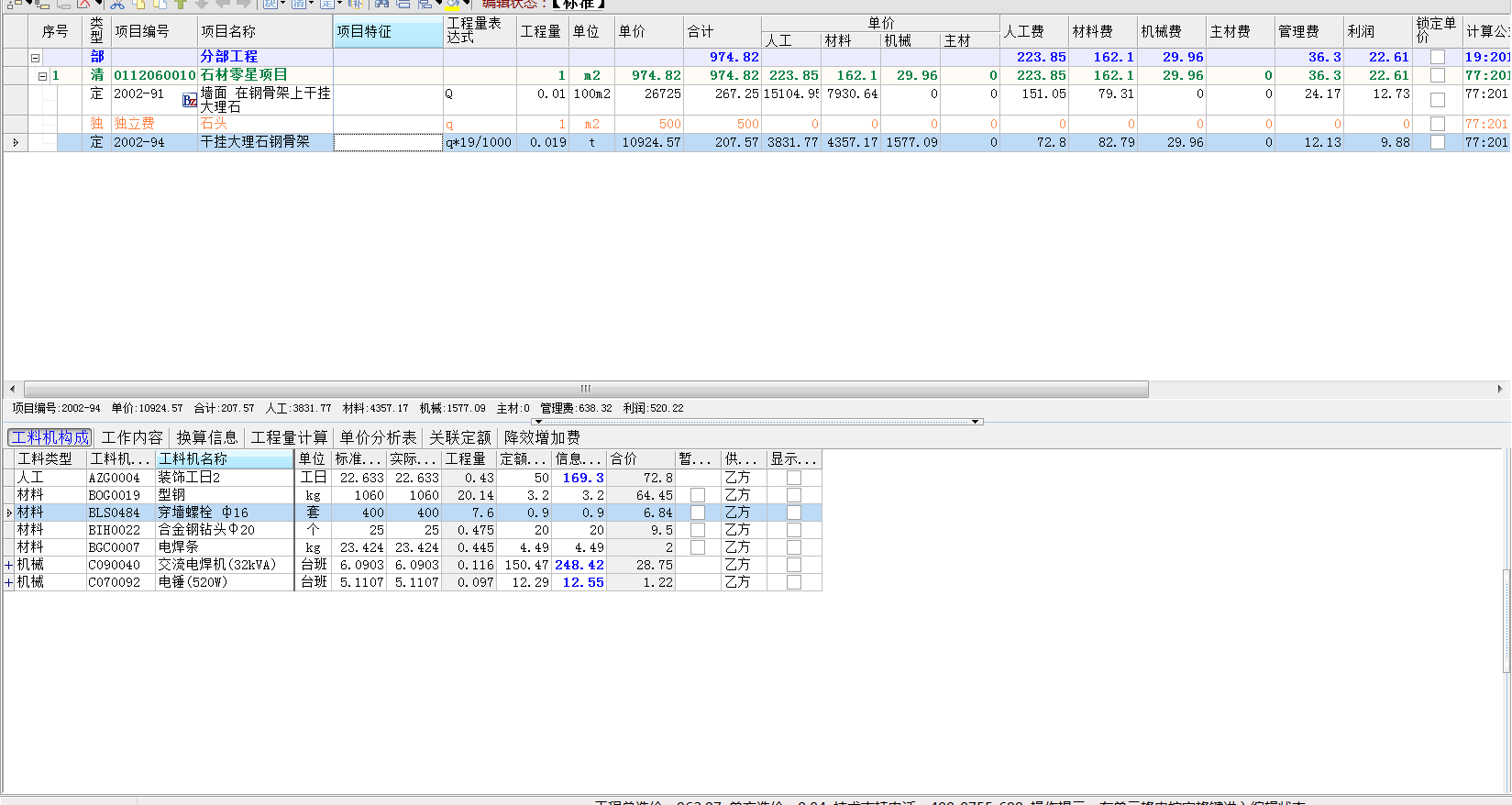The width and height of the screenshot is (1512, 805).
Task: Select material code BOG0019
Action: point(120,495)
